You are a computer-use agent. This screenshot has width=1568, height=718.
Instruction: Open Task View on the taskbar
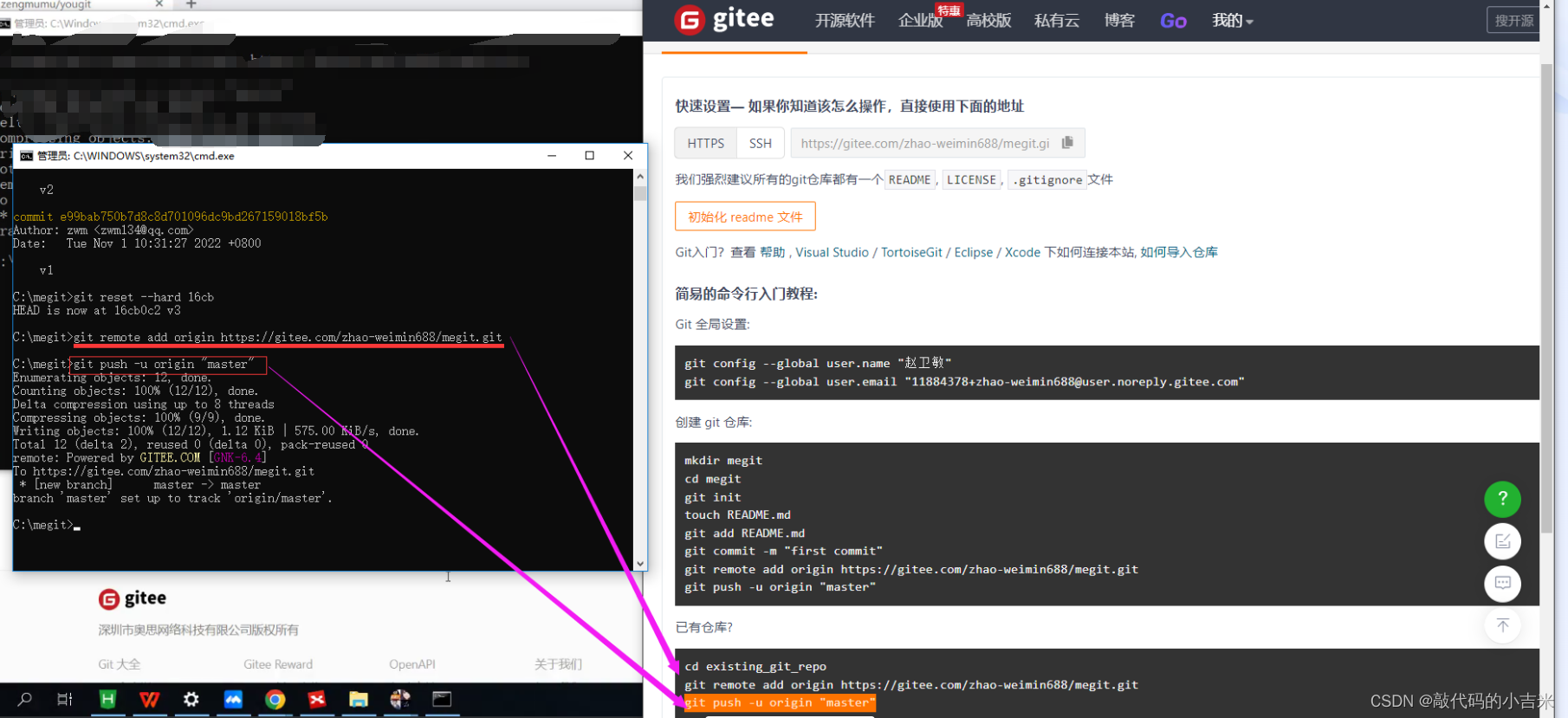[65, 699]
